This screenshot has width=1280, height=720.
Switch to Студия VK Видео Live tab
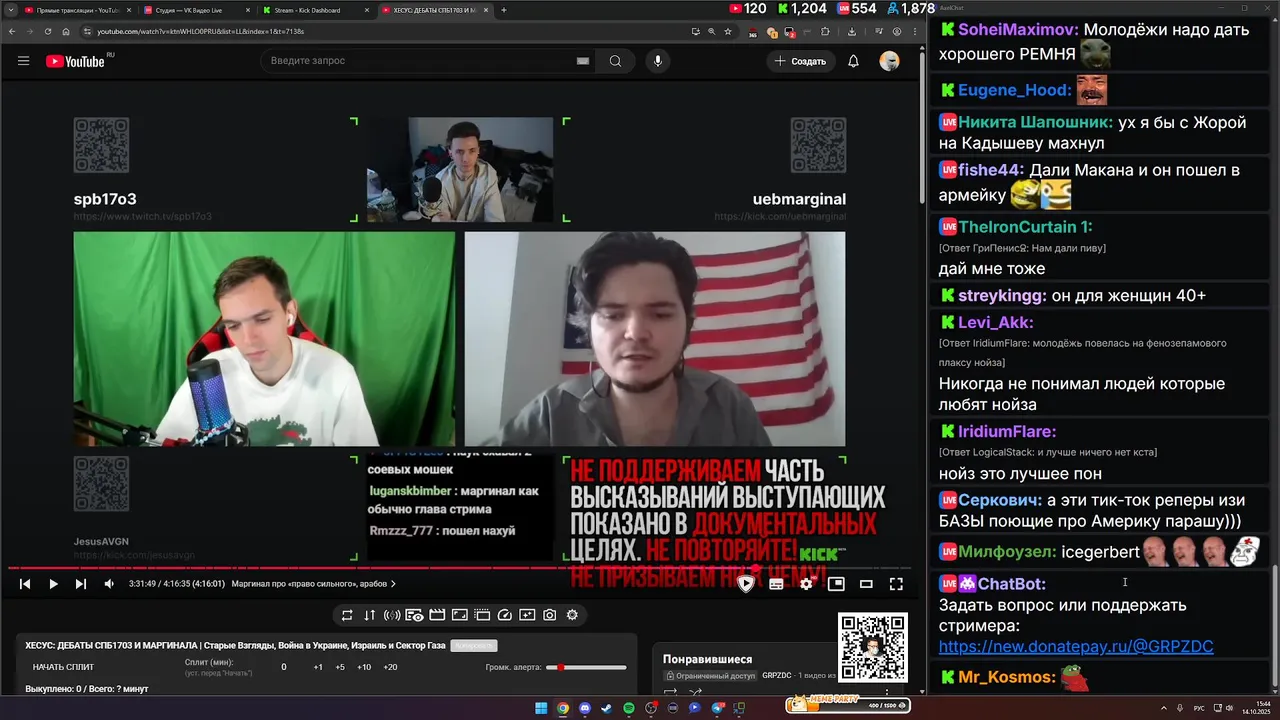point(196,10)
